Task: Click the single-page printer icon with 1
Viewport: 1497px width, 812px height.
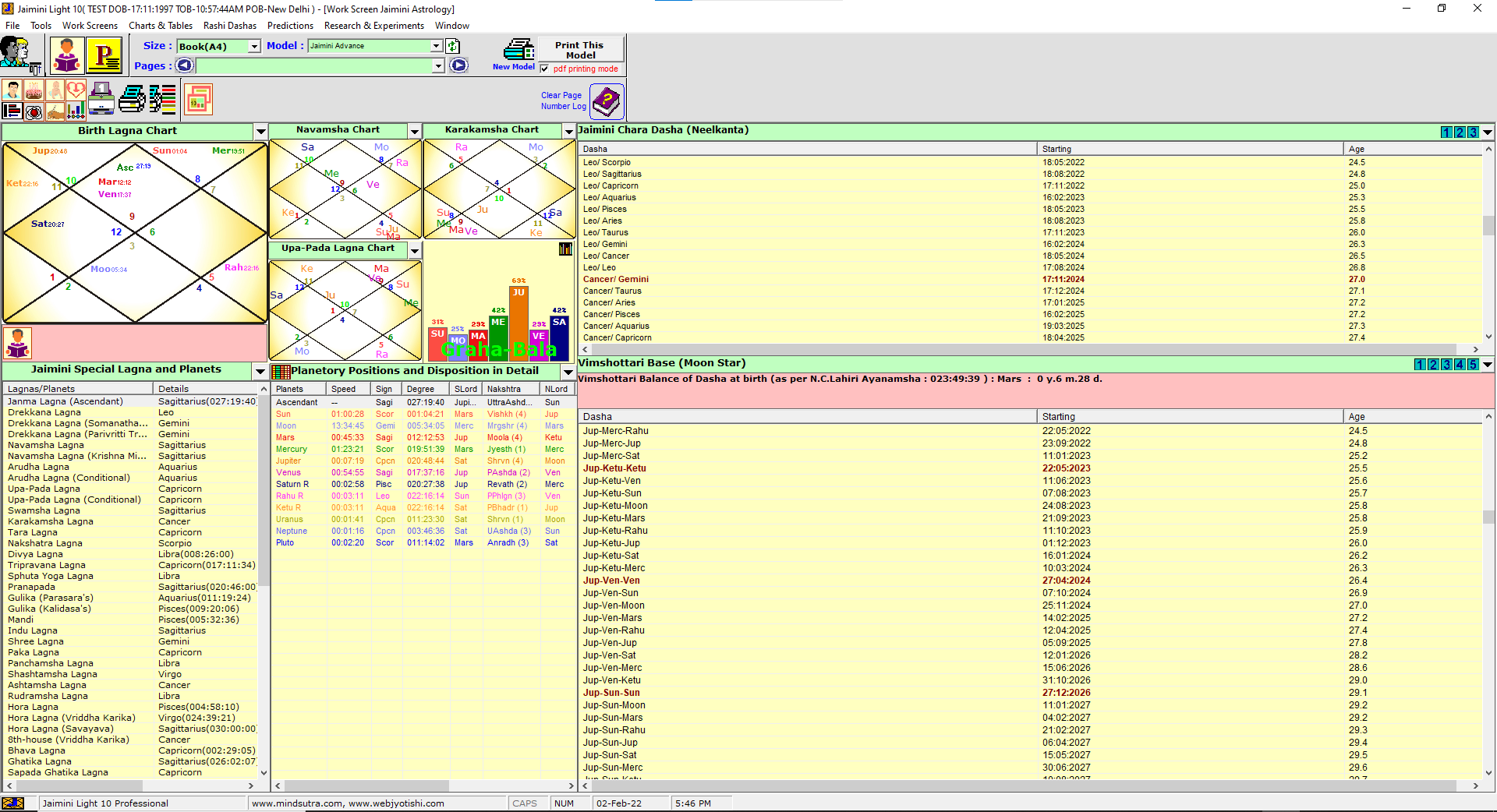Action: click(101, 99)
